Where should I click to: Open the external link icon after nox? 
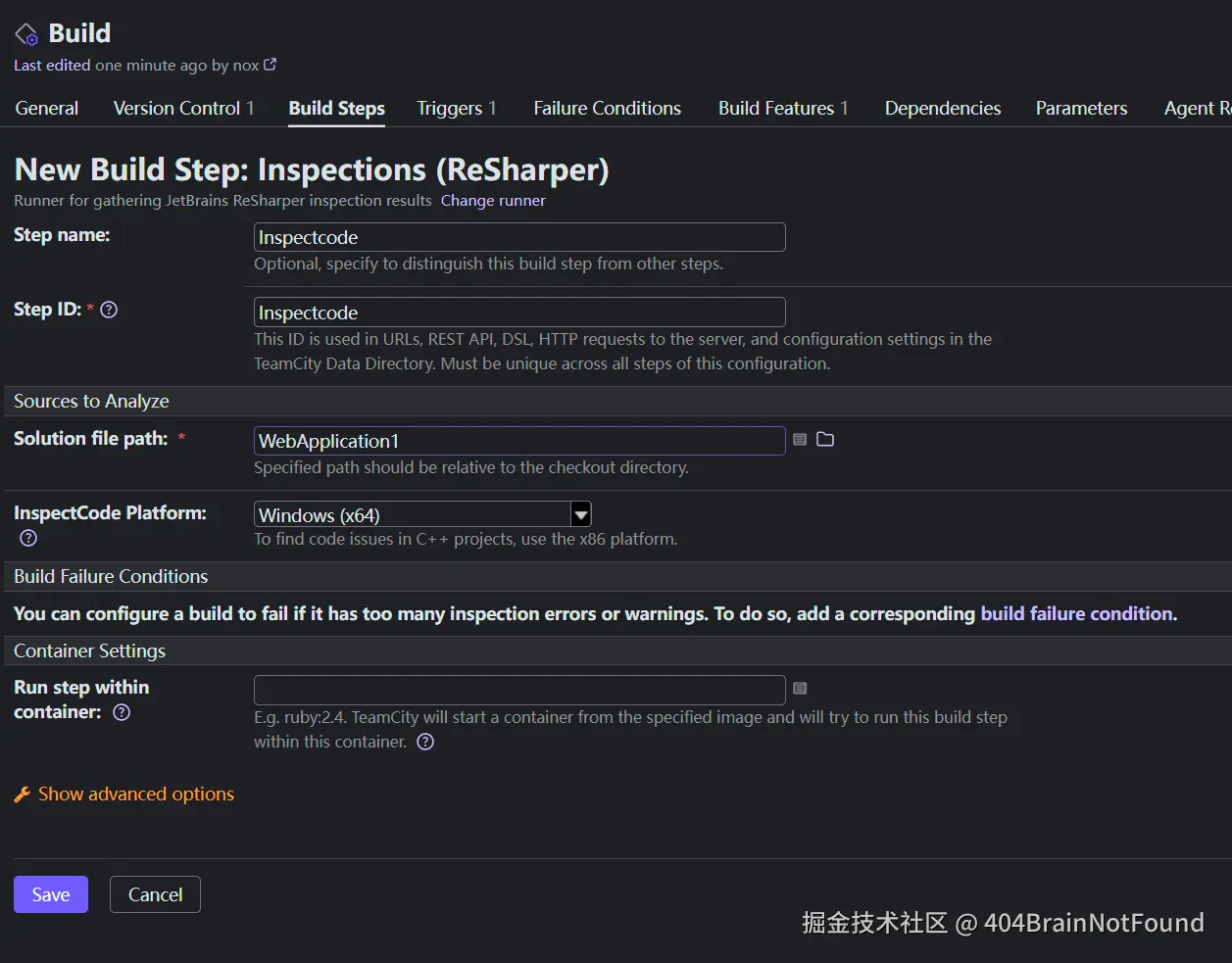pyautogui.click(x=271, y=65)
